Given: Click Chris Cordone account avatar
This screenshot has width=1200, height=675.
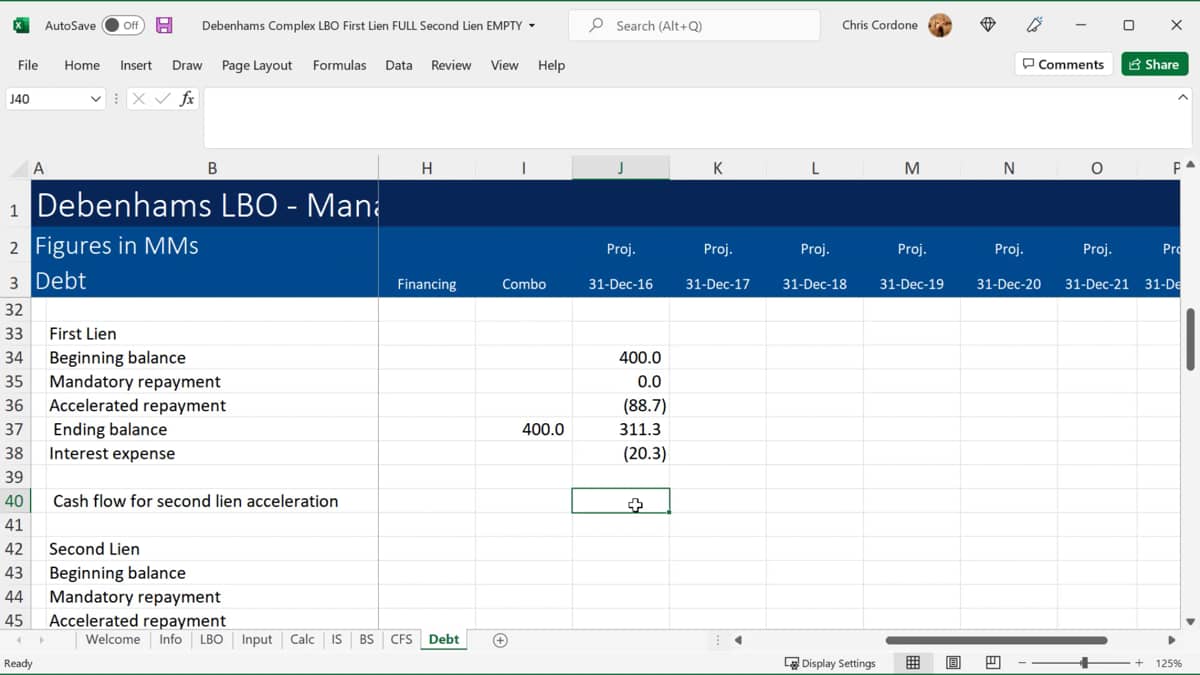Looking at the screenshot, I should click(x=940, y=25).
